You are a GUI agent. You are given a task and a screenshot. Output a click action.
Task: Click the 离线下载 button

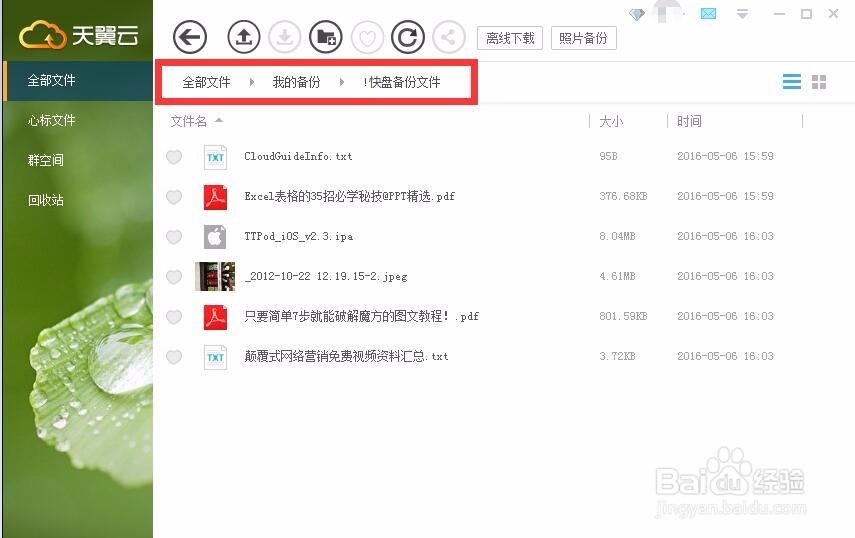pyautogui.click(x=510, y=38)
